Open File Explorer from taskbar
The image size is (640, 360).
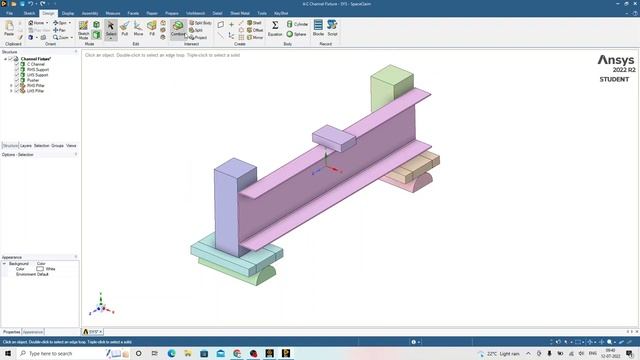pyautogui.click(x=188, y=353)
